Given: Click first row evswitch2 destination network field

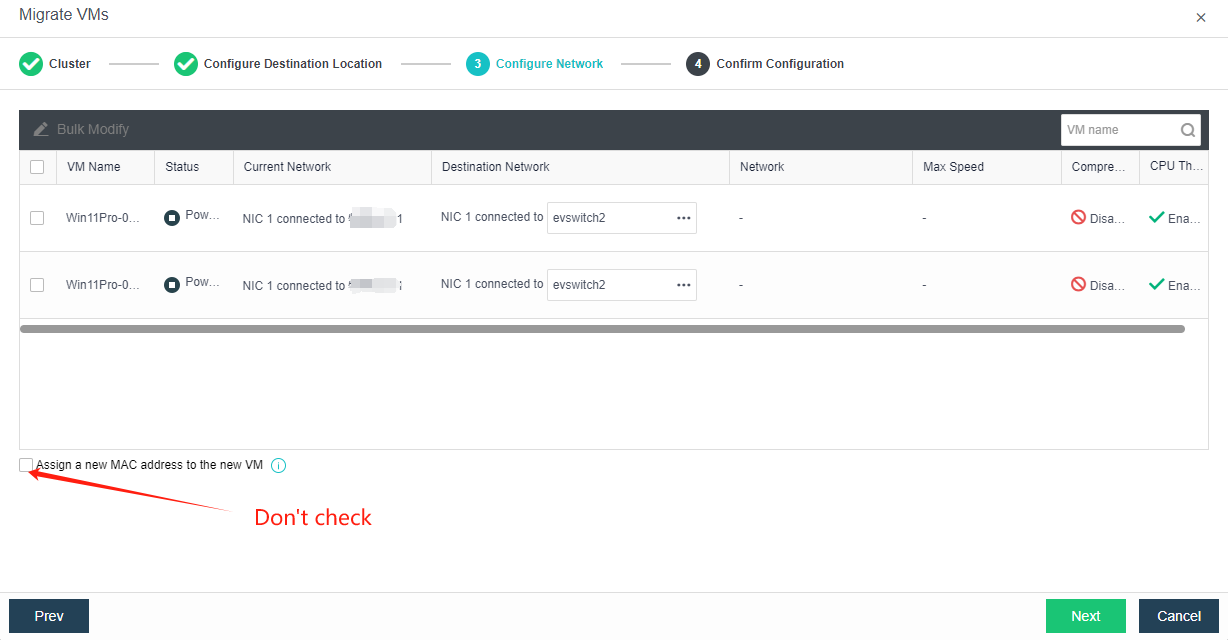Looking at the screenshot, I should [622, 218].
